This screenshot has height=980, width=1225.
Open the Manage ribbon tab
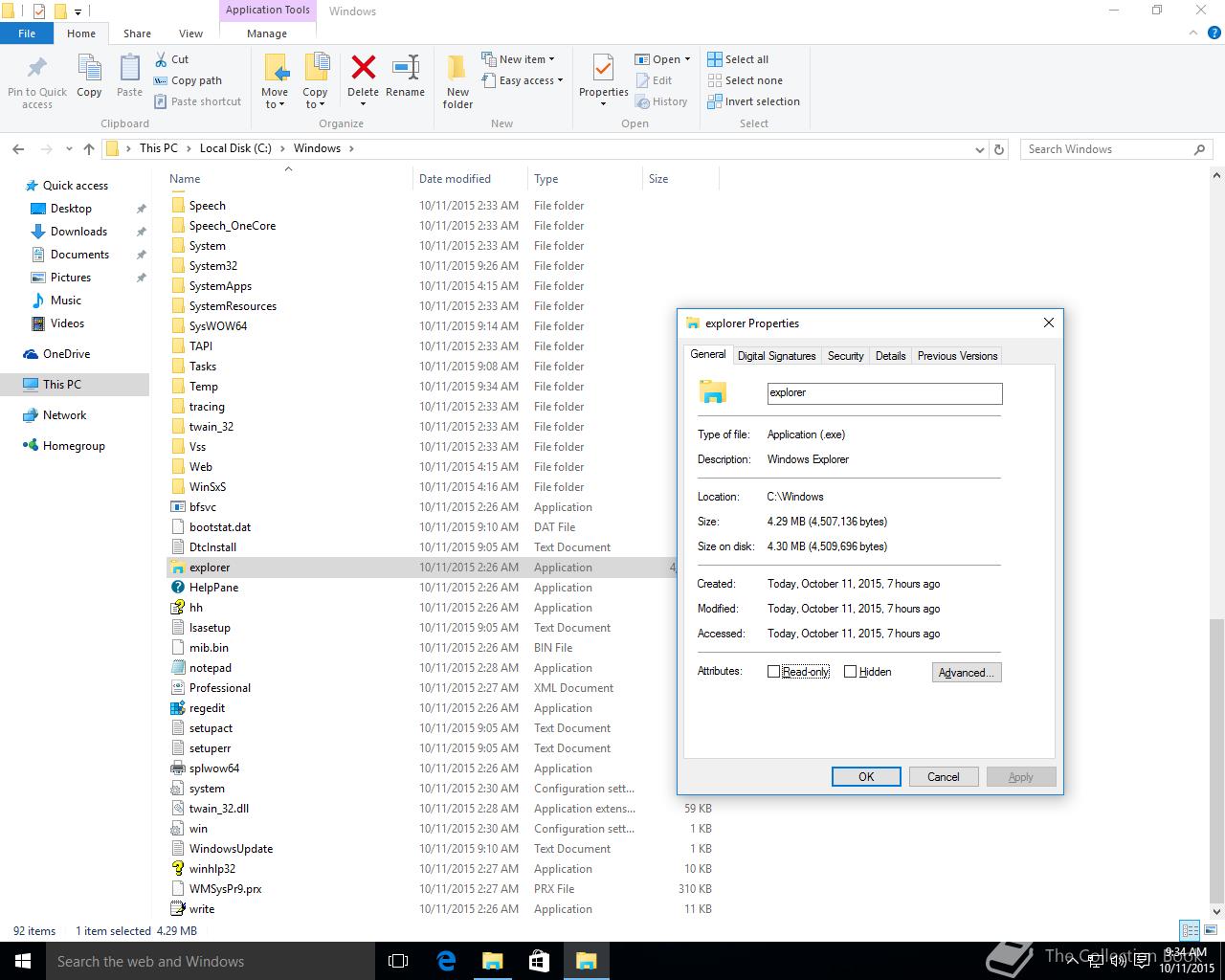267,33
